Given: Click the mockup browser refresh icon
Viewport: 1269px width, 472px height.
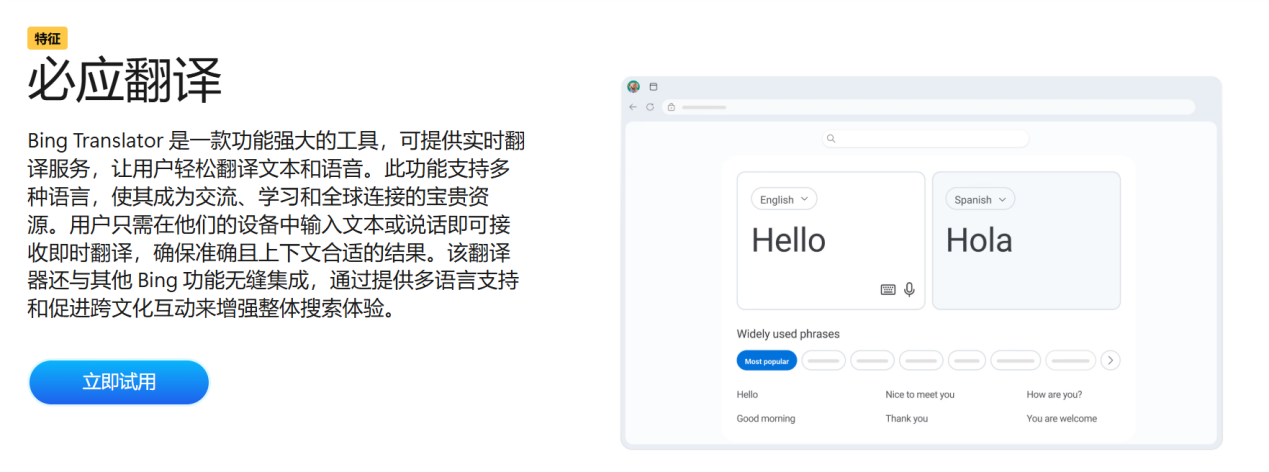Looking at the screenshot, I should click(x=650, y=107).
